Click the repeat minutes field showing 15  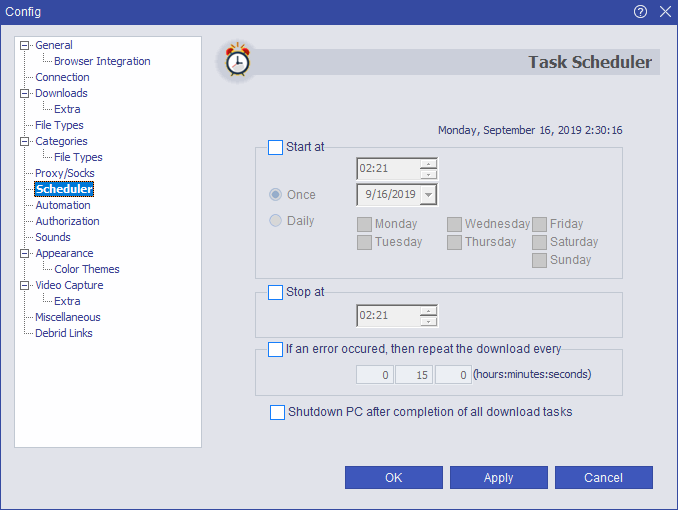pyautogui.click(x=414, y=375)
